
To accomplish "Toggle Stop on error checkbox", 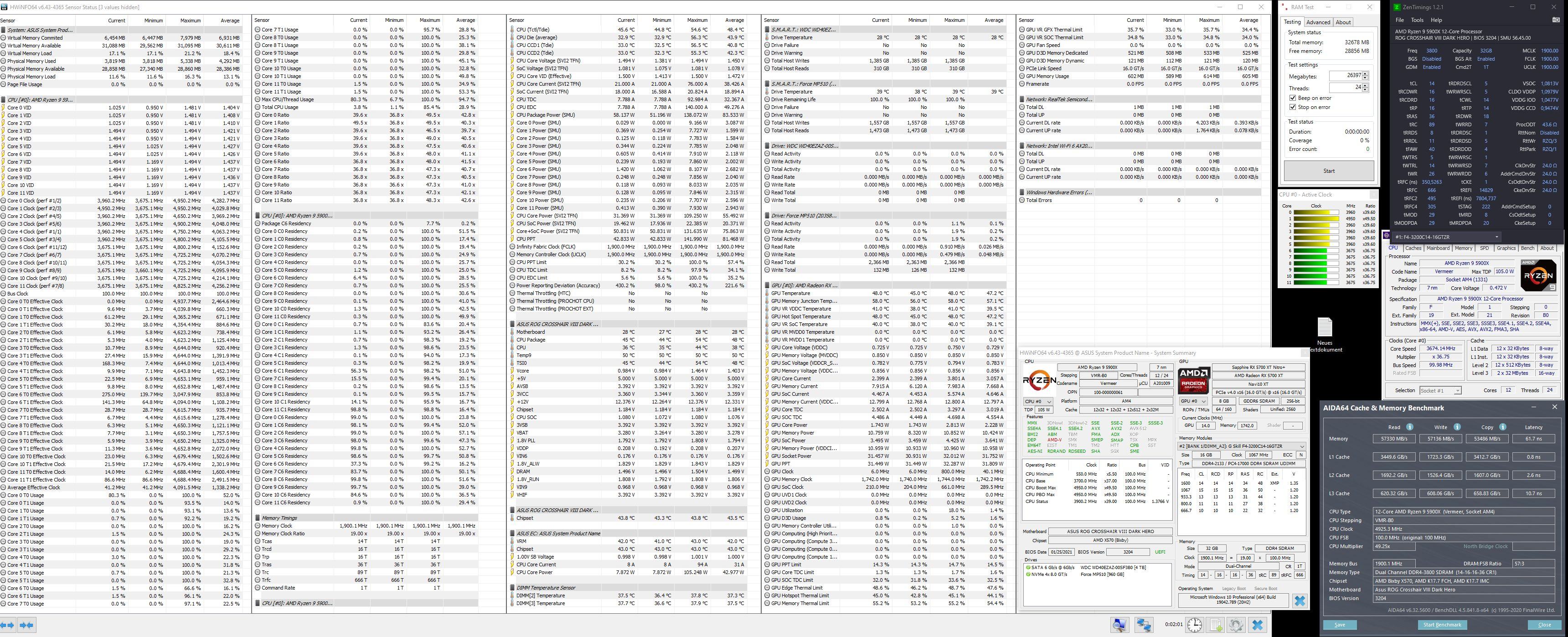I will 1292,107.
